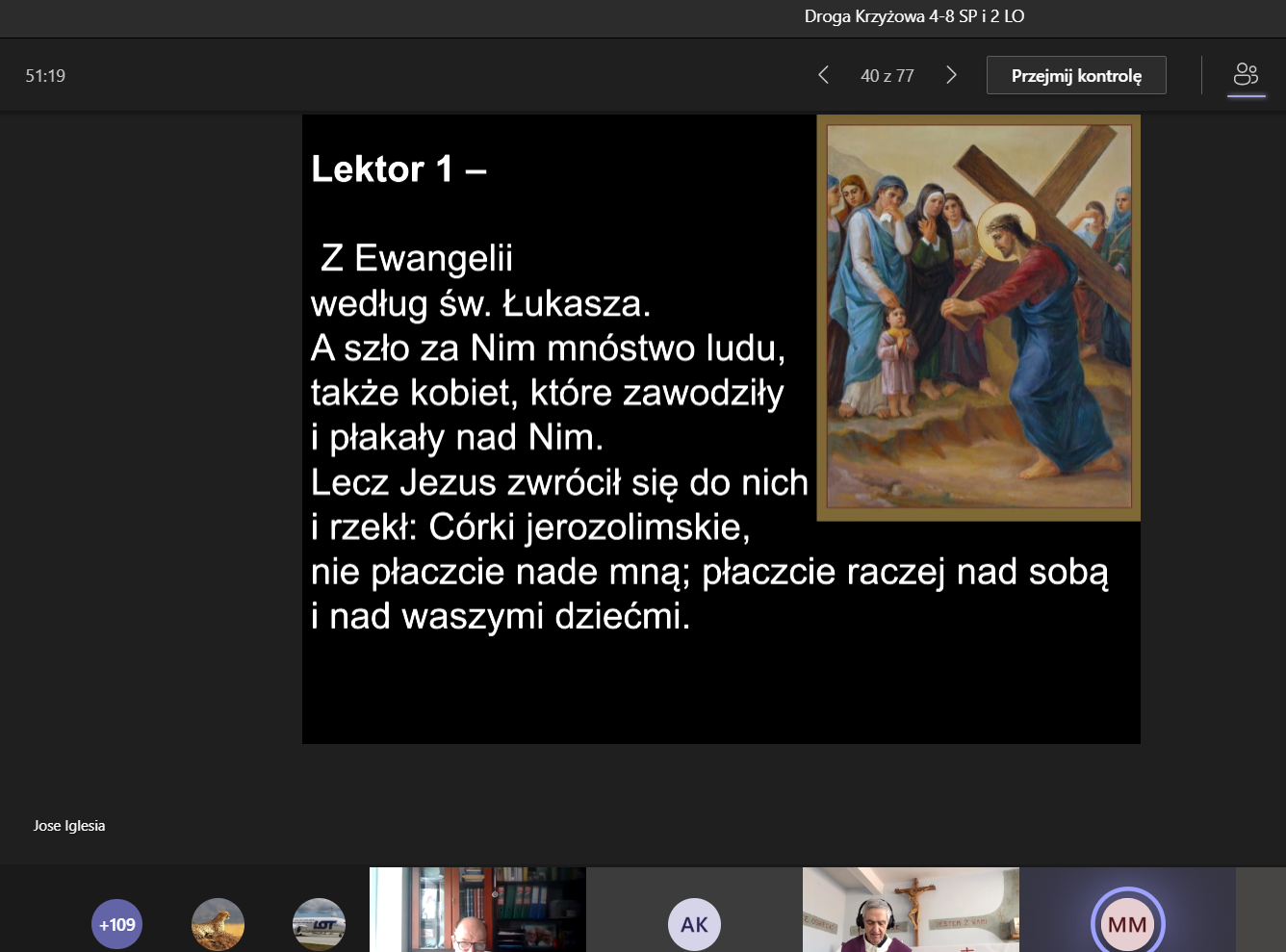Click the presenter name Jose Iglesia
The image size is (1286, 952).
69,826
